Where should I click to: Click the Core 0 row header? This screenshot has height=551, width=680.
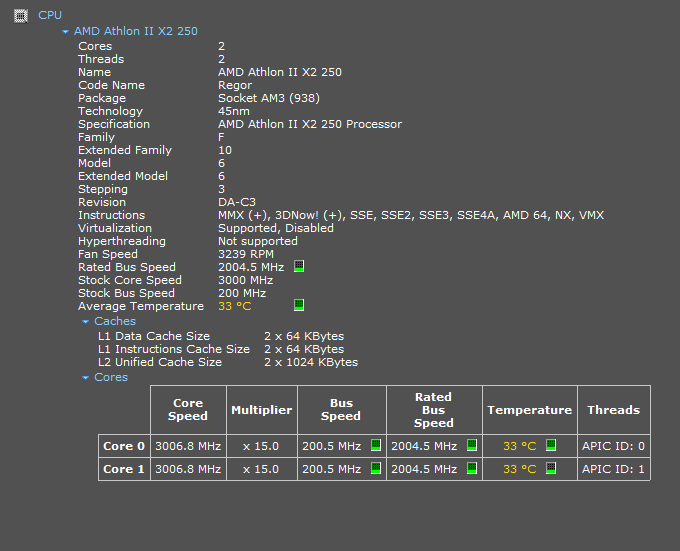pyautogui.click(x=124, y=446)
